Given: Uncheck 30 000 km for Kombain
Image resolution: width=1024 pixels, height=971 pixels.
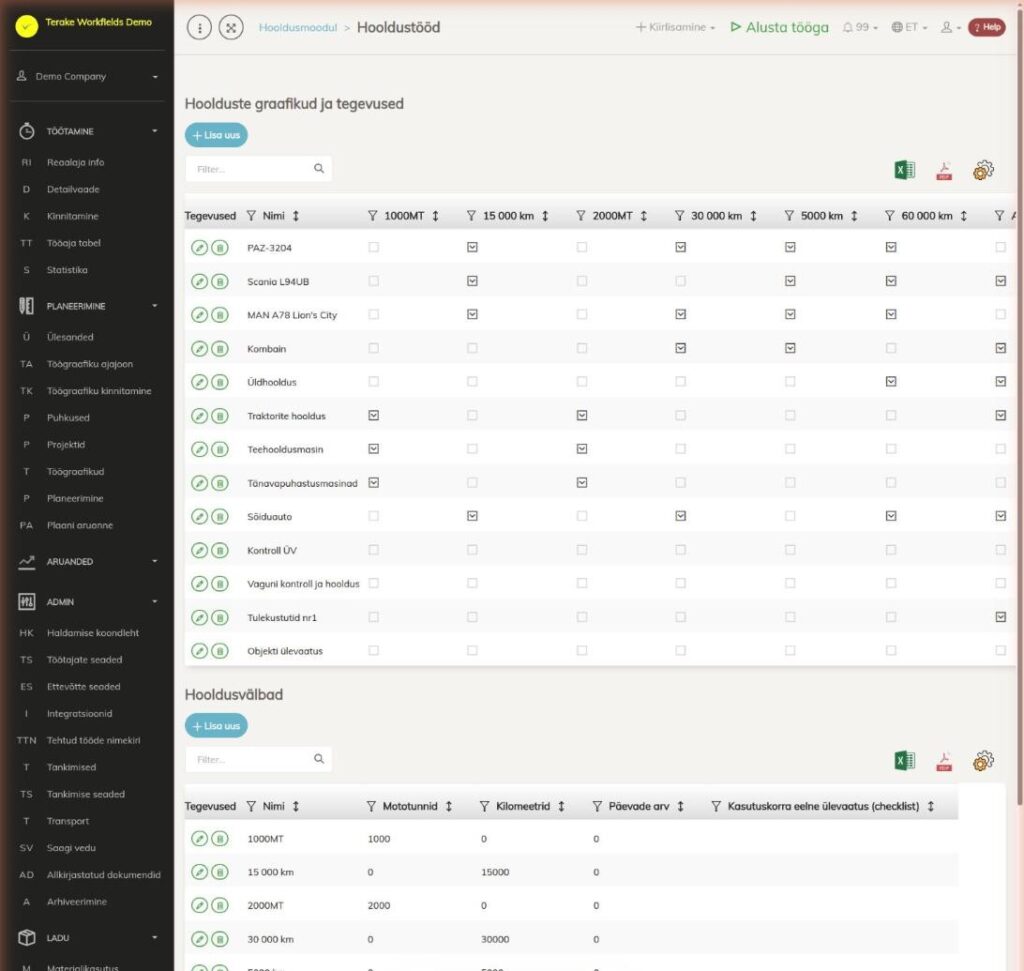Looking at the screenshot, I should (x=680, y=348).
